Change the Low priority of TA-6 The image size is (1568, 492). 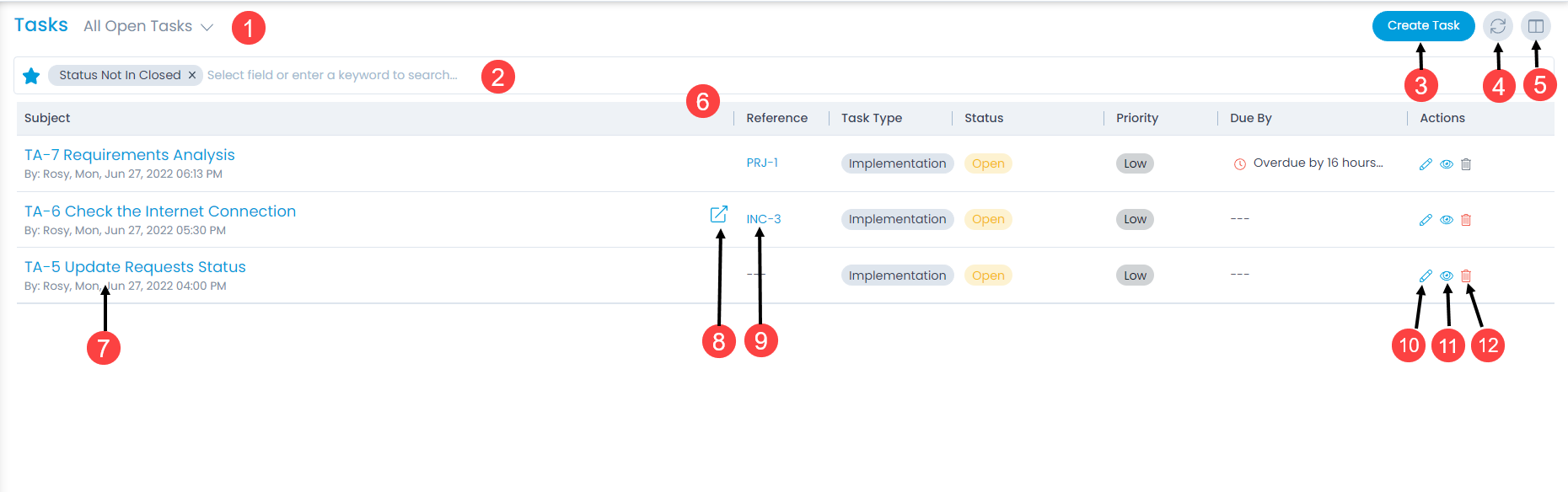1135,219
